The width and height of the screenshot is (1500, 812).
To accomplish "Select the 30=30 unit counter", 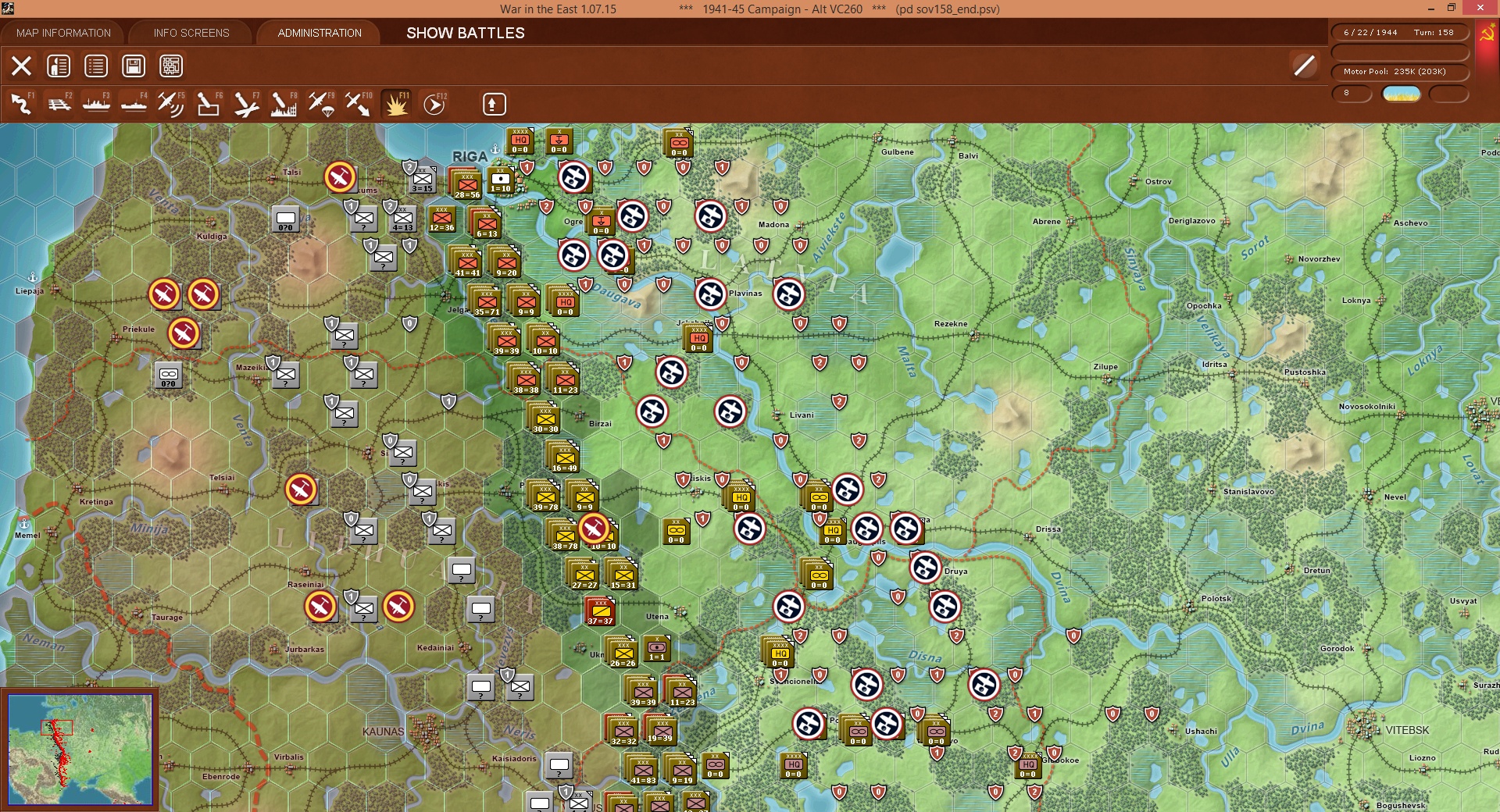I will [546, 418].
